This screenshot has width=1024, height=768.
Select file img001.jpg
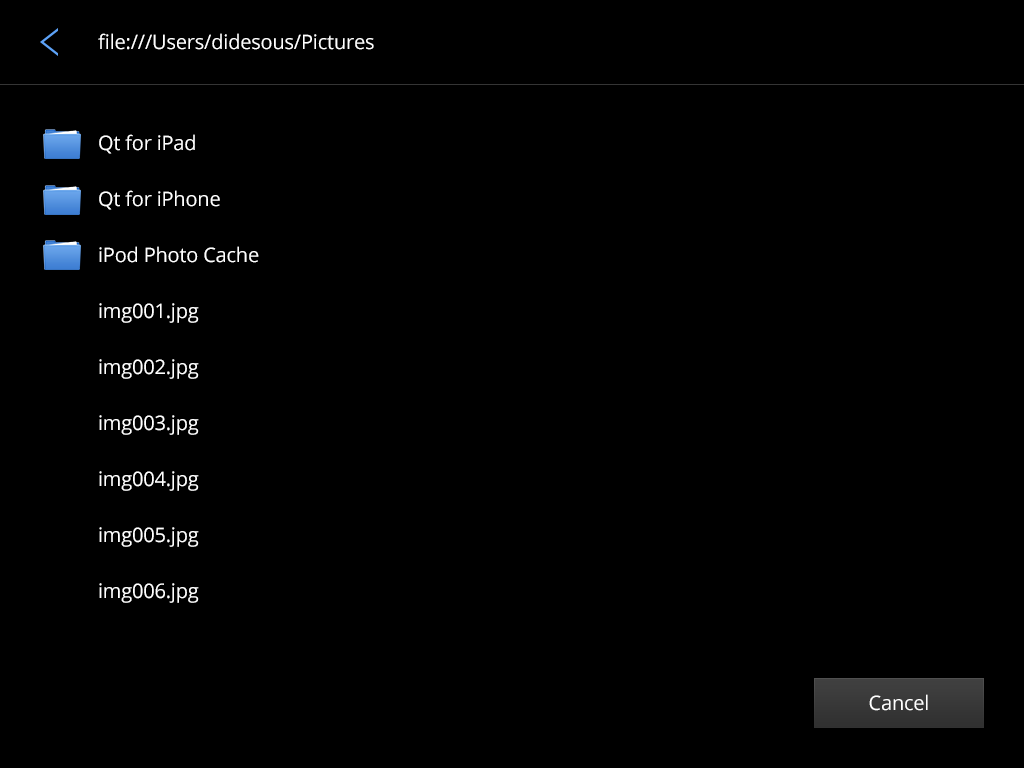[x=148, y=311]
